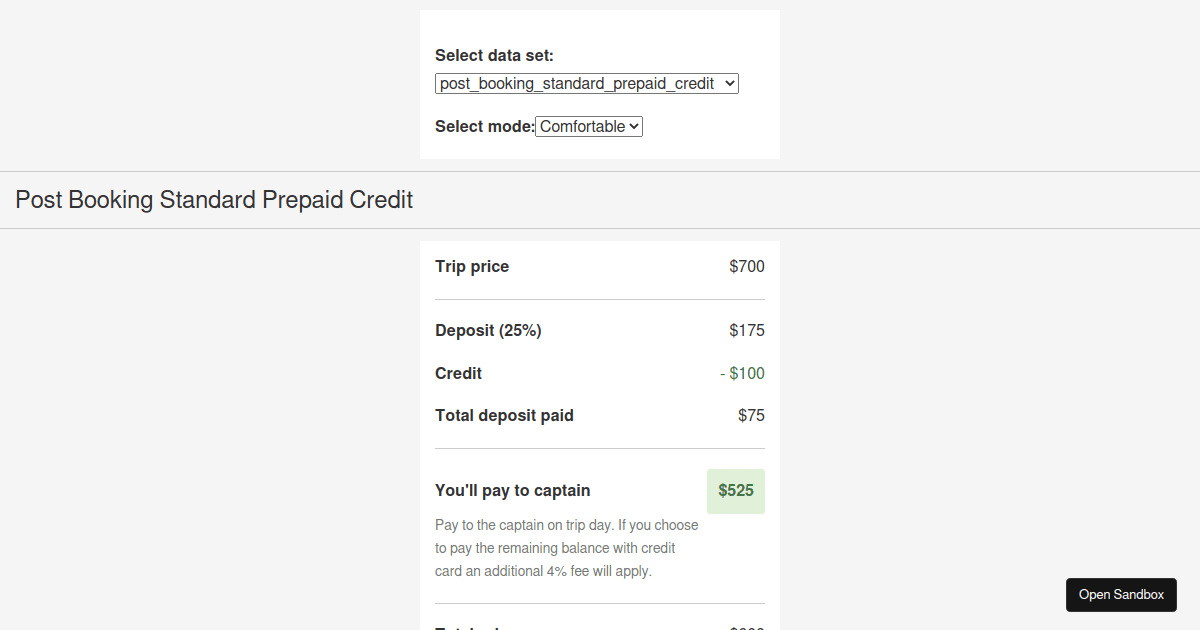
Task: Click the Deposit (25%) label
Action: click(488, 330)
